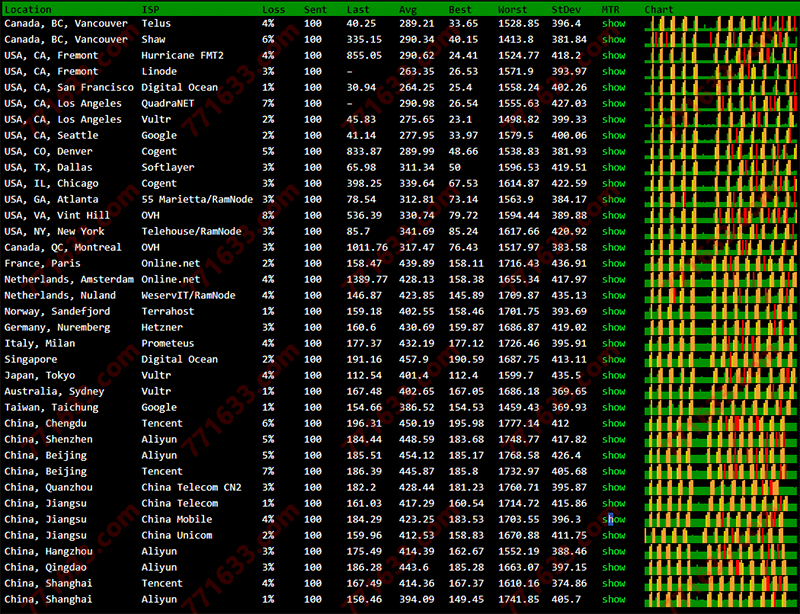Show MTR for Montreal OVH row

pyautogui.click(x=613, y=247)
